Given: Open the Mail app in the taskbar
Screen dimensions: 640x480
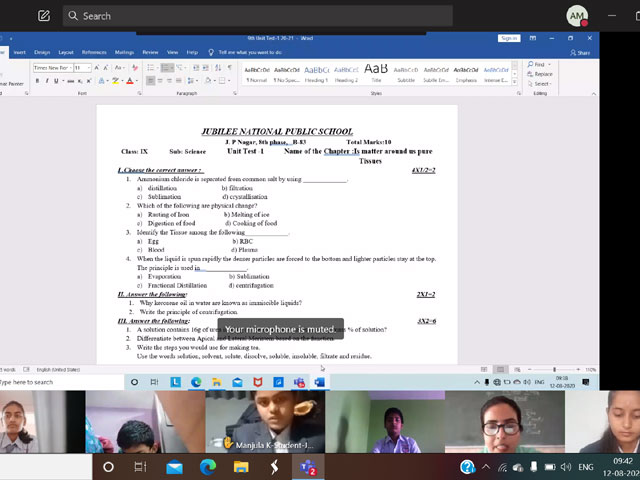Looking at the screenshot, I should pos(175,467).
